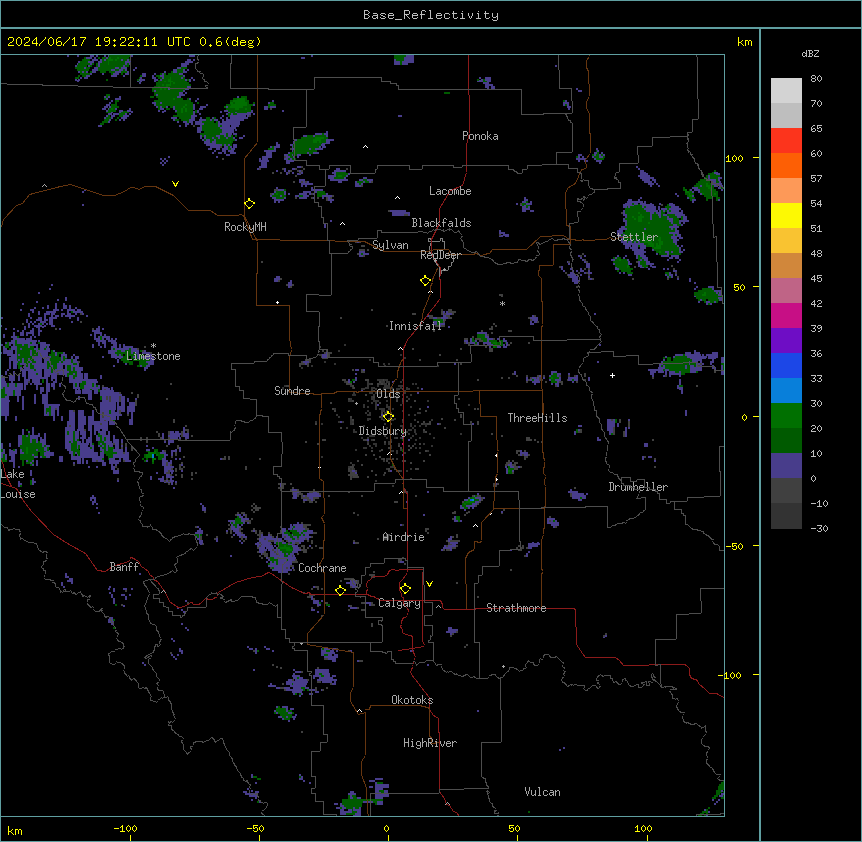The height and width of the screenshot is (842, 862).
Task: Click the white 80 dBZ legend swatch
Action: click(x=786, y=91)
